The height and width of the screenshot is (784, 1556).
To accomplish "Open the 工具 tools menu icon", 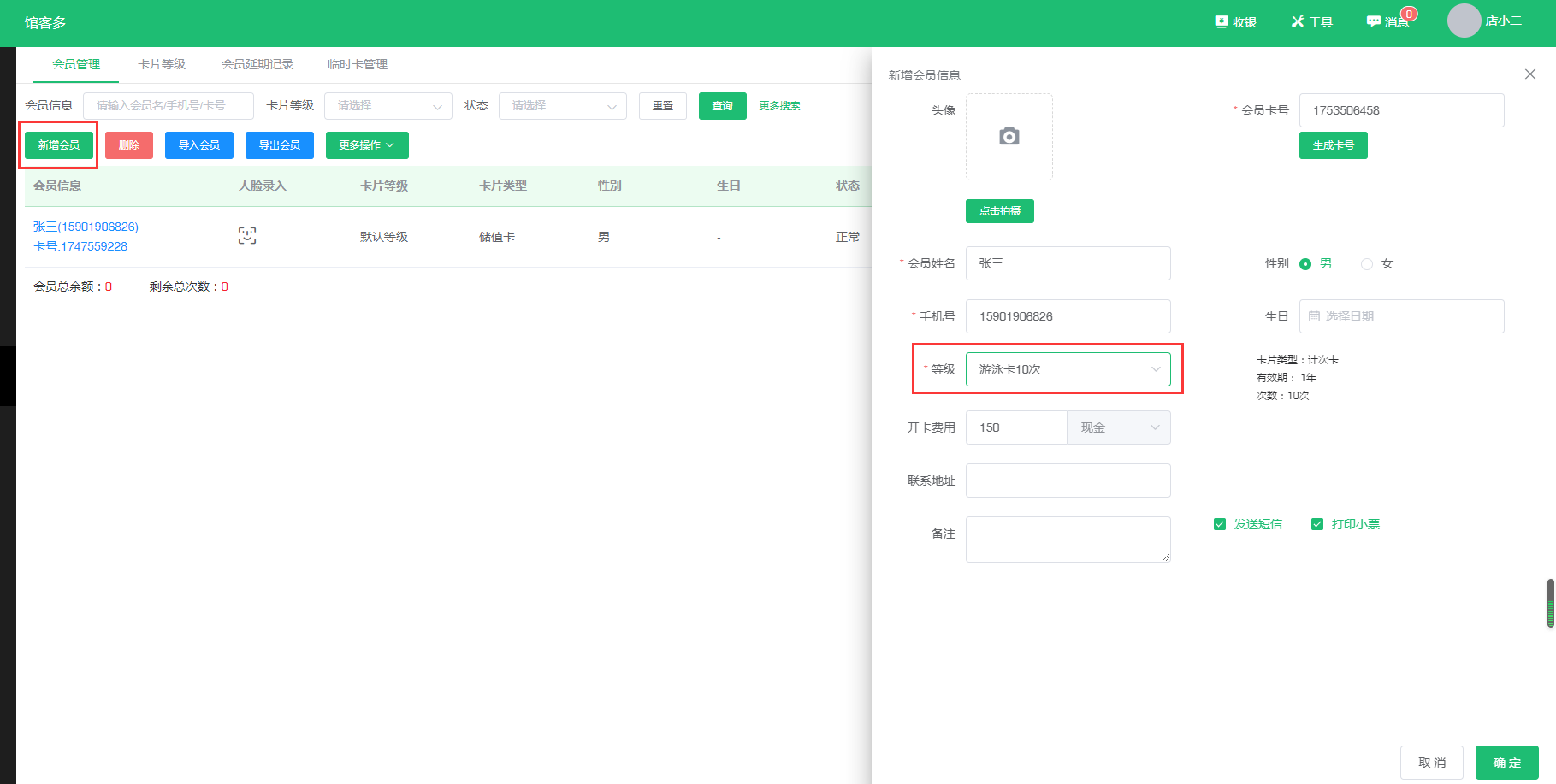I will click(1298, 21).
